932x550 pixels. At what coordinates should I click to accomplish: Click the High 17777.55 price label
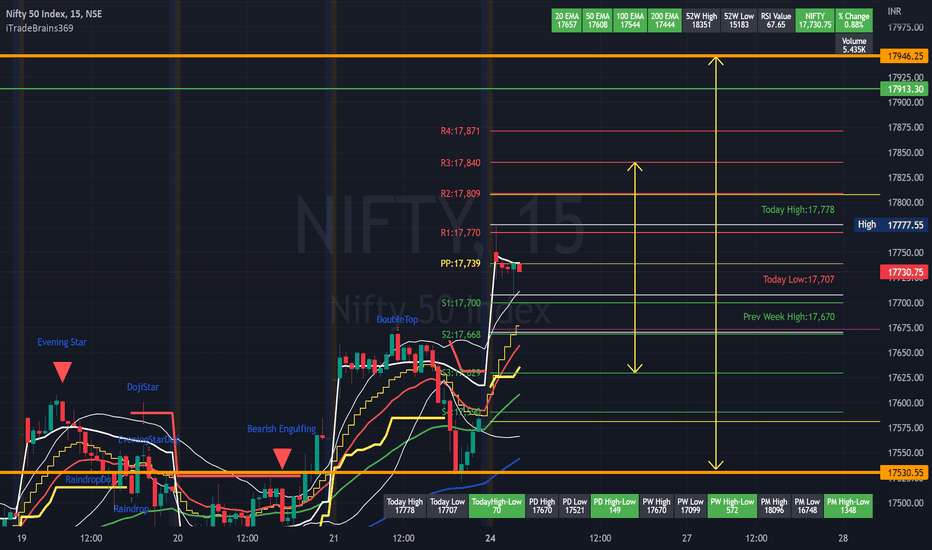(891, 225)
